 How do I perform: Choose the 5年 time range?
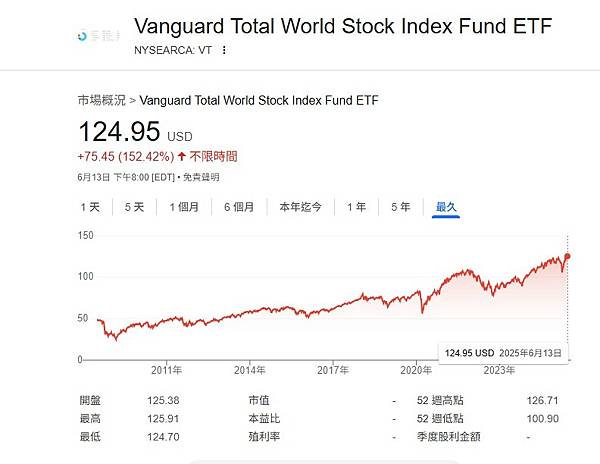click(x=400, y=207)
